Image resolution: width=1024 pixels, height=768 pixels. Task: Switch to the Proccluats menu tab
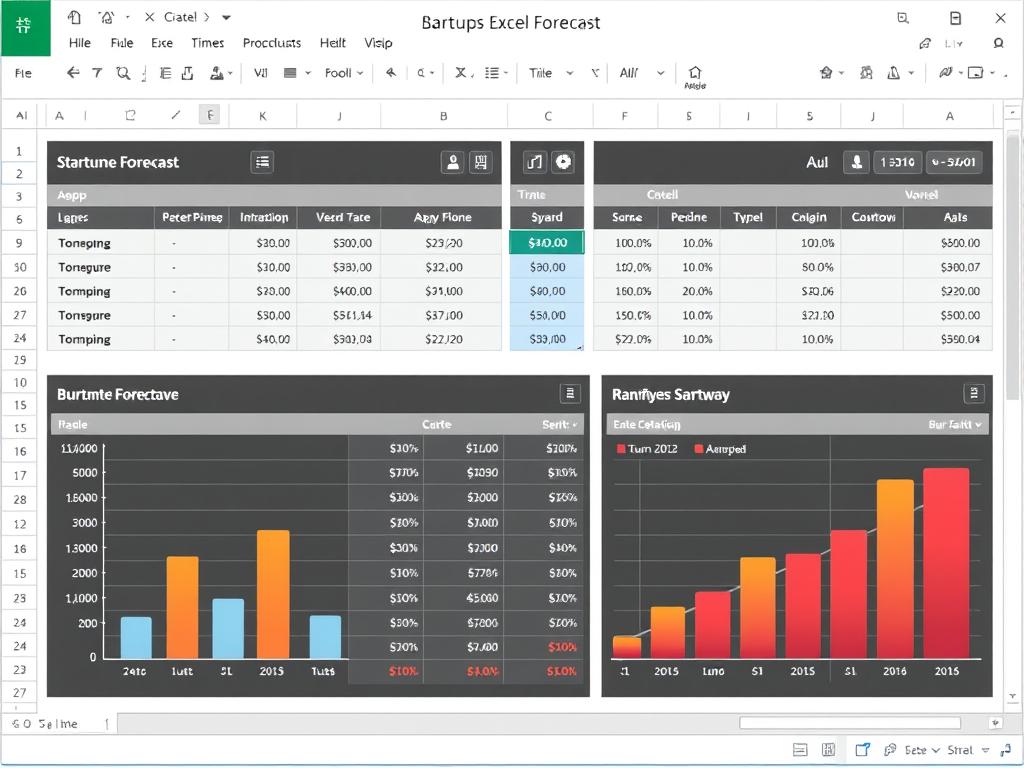coord(271,42)
